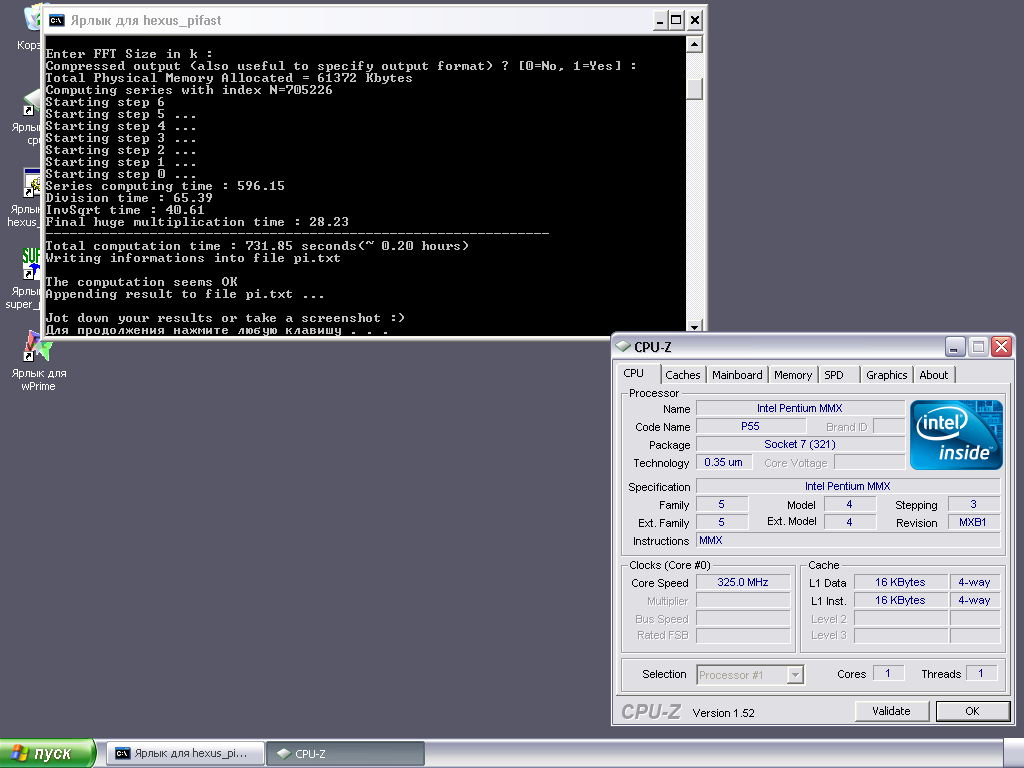Click the Instructions field showing MMX
Viewport: 1024px width, 768px height.
point(848,540)
